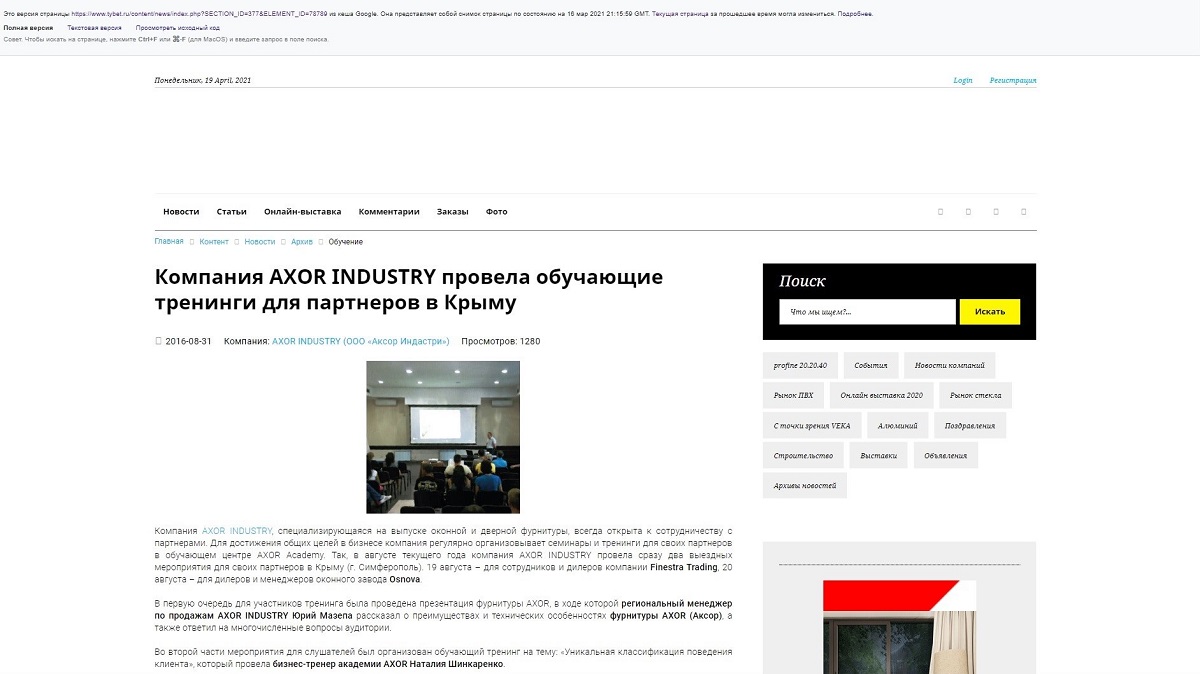The image size is (1200, 674).
Task: Click the calendar icon beside date 2016-08-31
Action: pyautogui.click(x=158, y=342)
